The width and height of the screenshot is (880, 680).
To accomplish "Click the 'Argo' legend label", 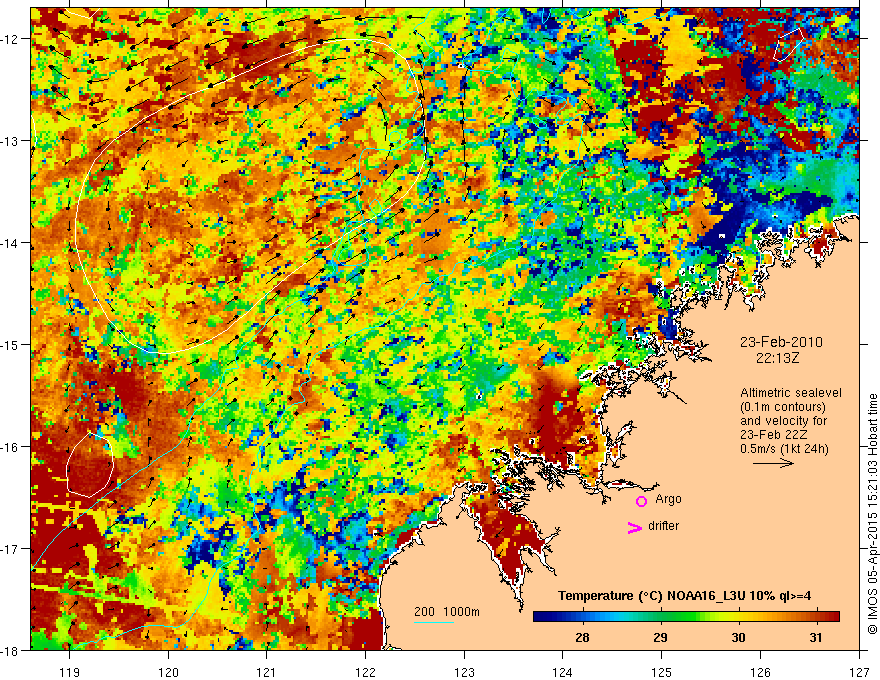I will coord(668,499).
